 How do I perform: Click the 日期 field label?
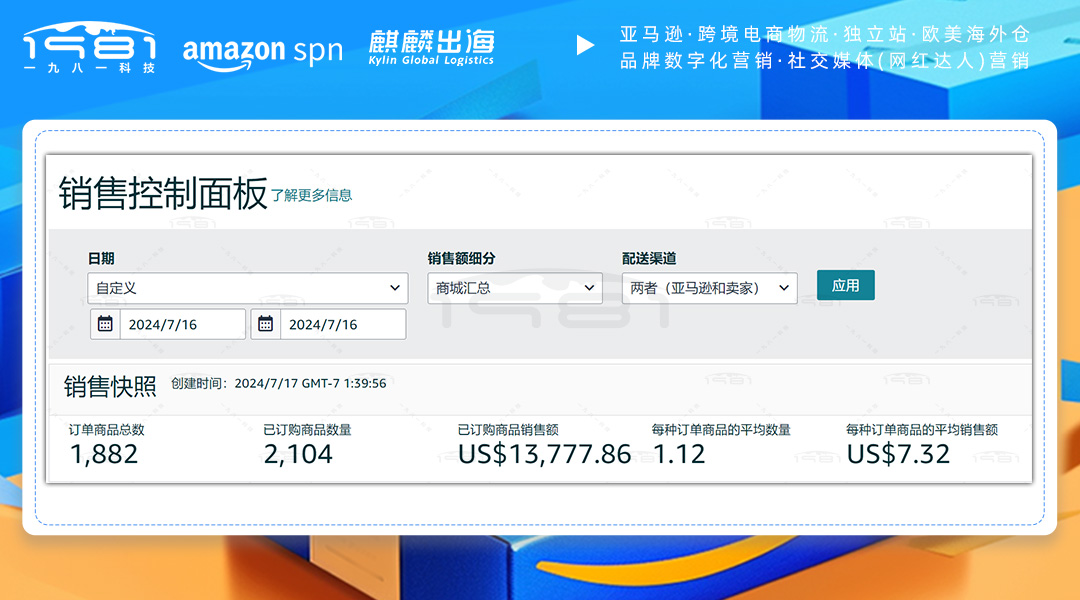[x=101, y=258]
